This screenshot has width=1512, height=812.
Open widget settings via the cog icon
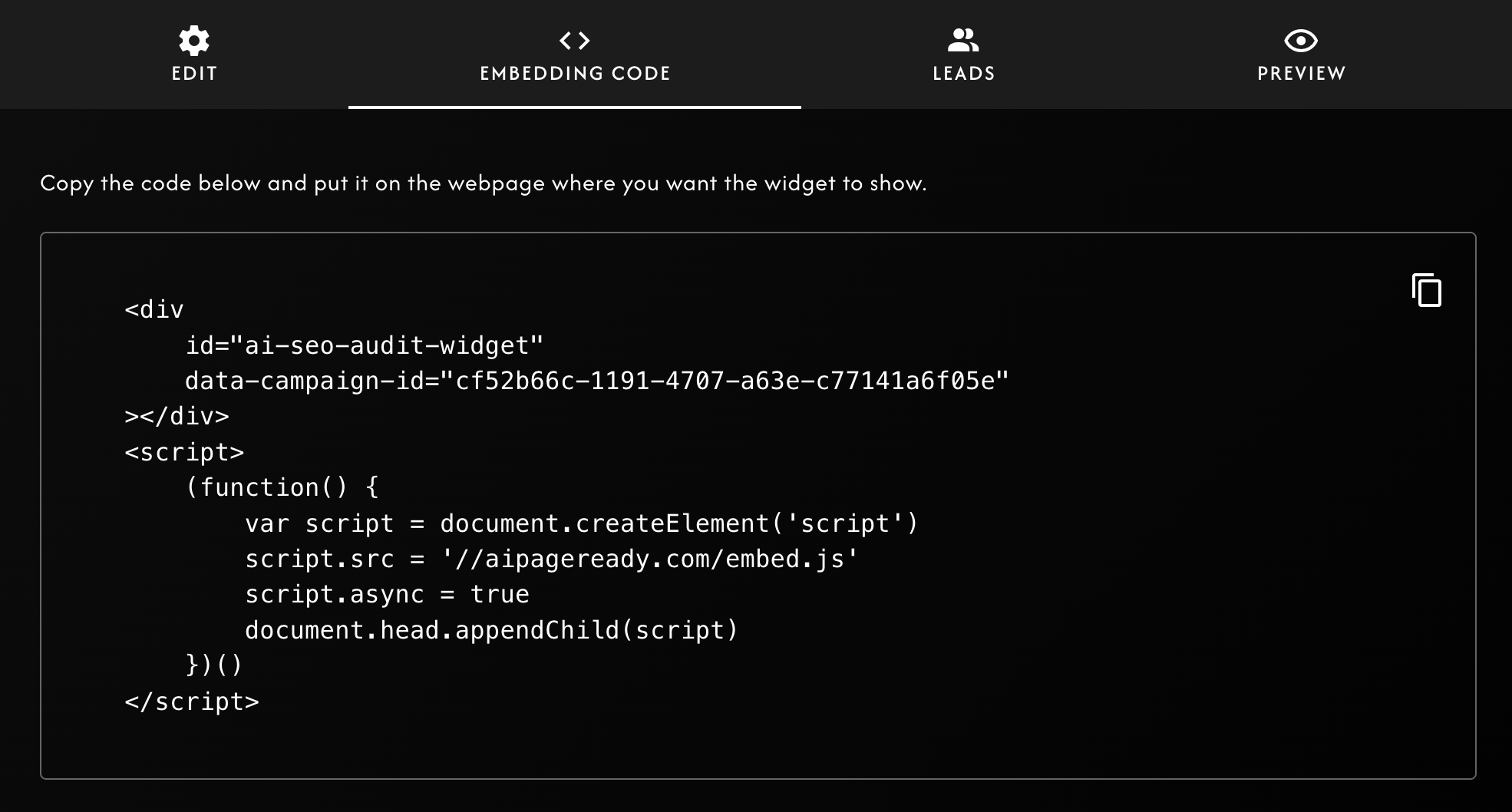tap(193, 40)
